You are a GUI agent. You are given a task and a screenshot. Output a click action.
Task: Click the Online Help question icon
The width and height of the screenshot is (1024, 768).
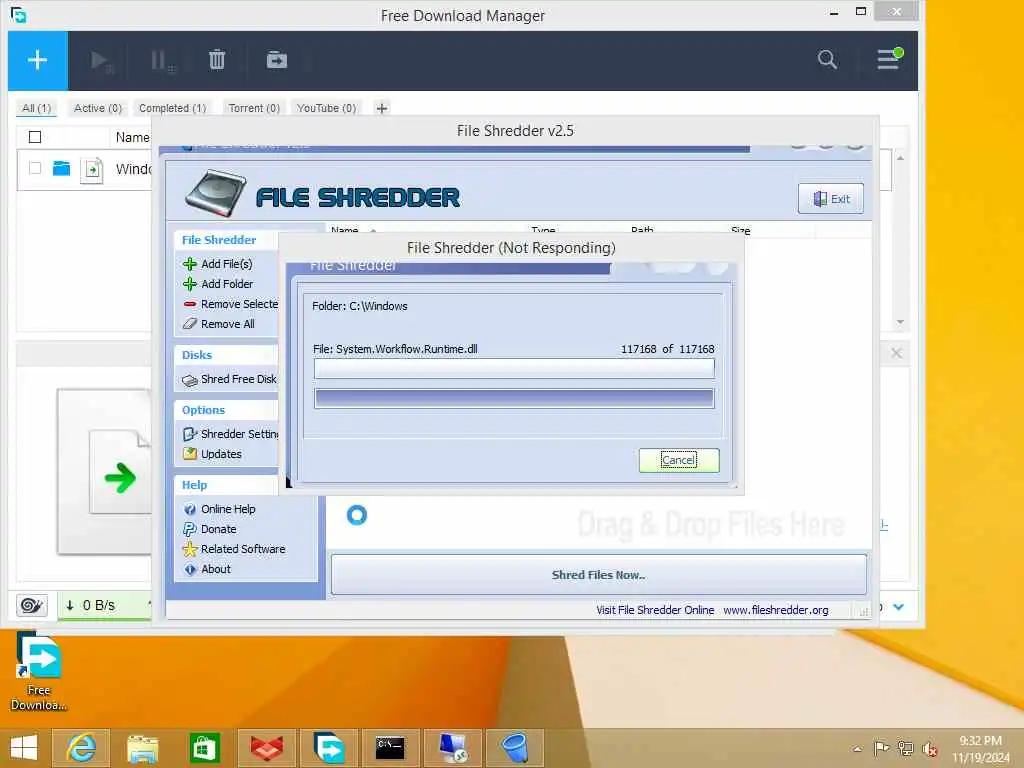pos(190,509)
